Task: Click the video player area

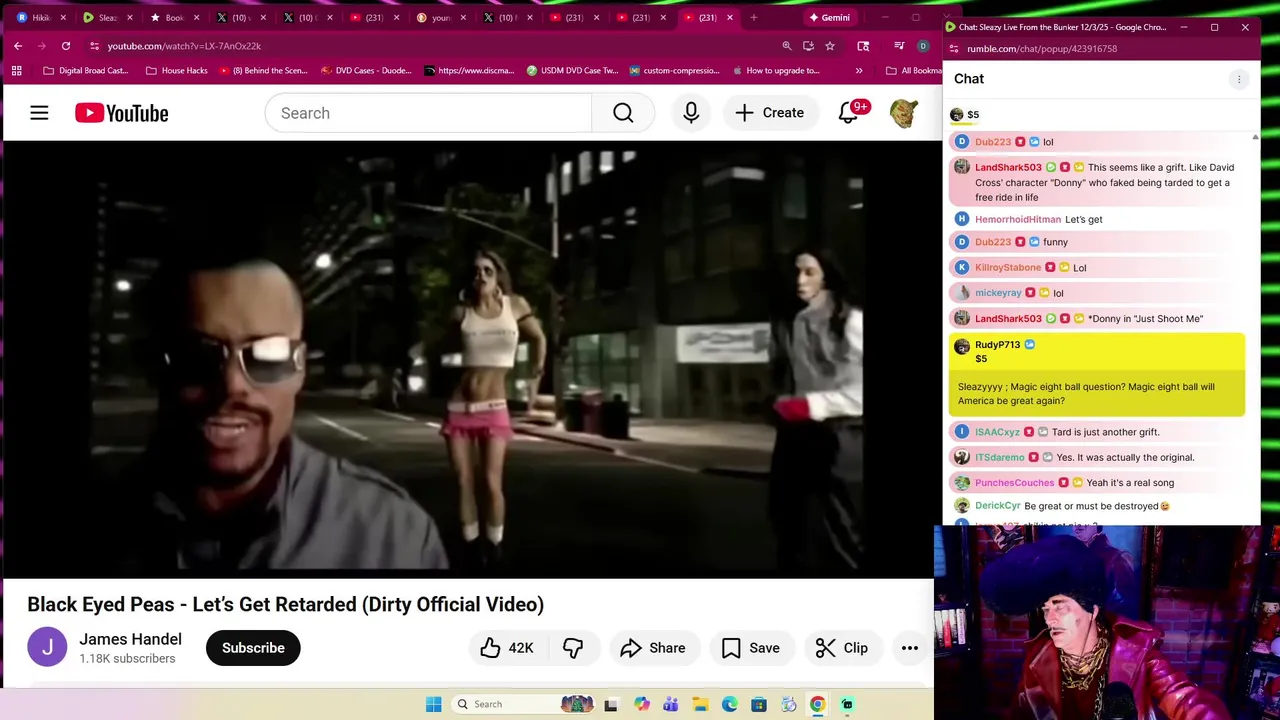Action: (x=467, y=360)
